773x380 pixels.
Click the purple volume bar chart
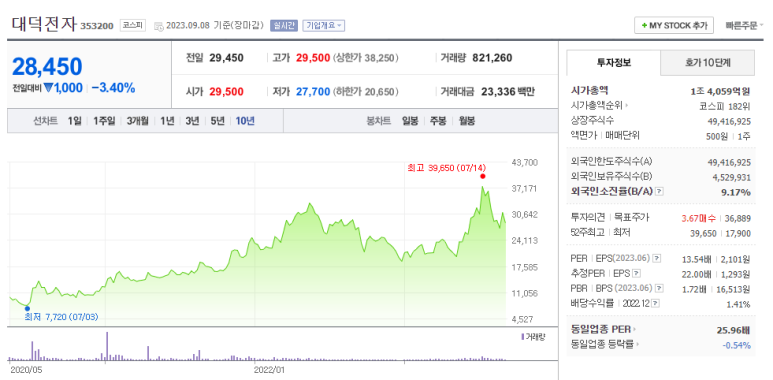tap(258, 347)
